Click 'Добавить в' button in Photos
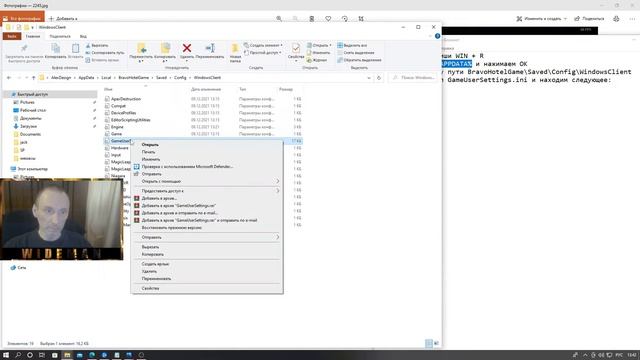The height and width of the screenshot is (360, 640). tap(63, 19)
